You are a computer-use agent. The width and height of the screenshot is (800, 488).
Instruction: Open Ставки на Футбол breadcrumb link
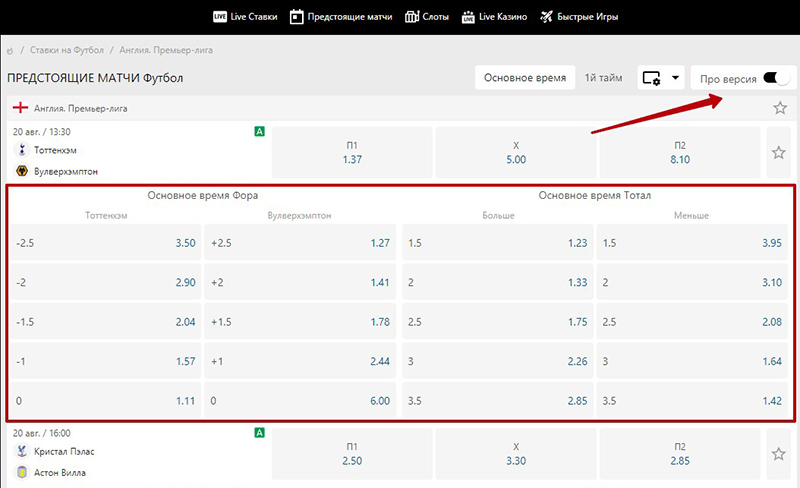(x=67, y=50)
